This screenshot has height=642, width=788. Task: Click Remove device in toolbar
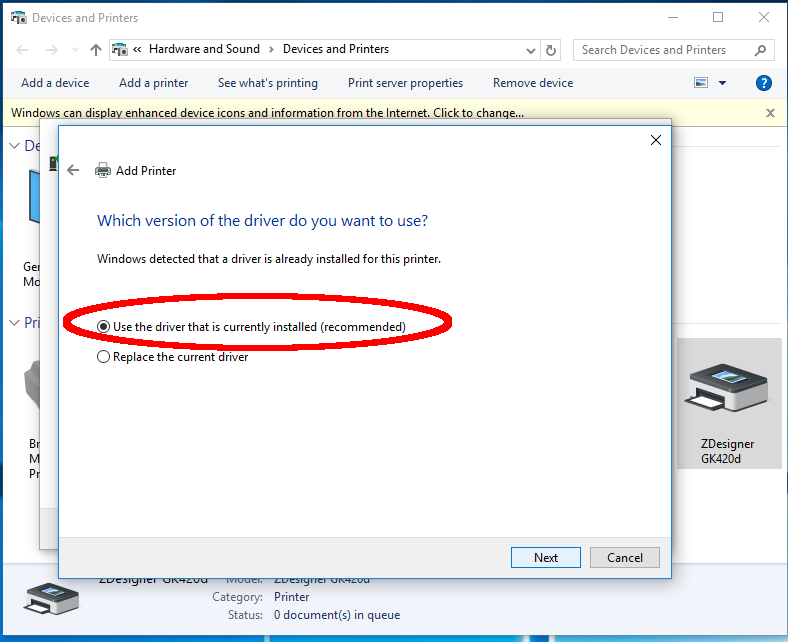(533, 83)
